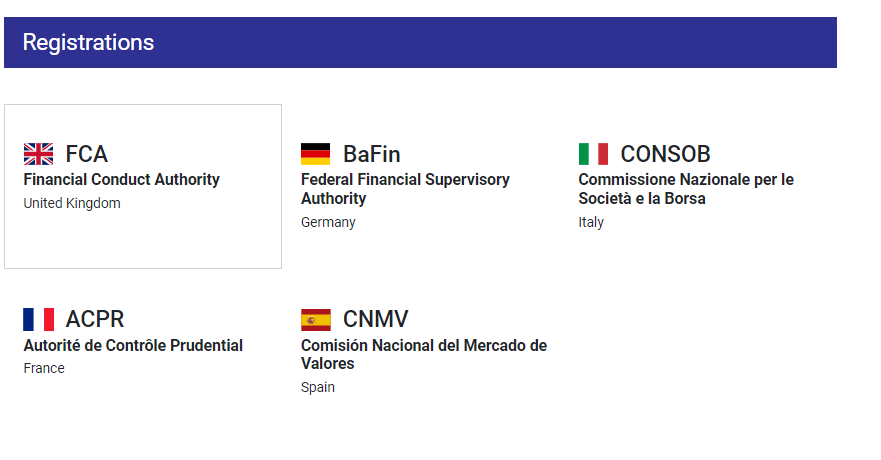Image resolution: width=881 pixels, height=460 pixels.
Task: Click Autorité de Contrôle Prudential text
Action: pyautogui.click(x=133, y=345)
